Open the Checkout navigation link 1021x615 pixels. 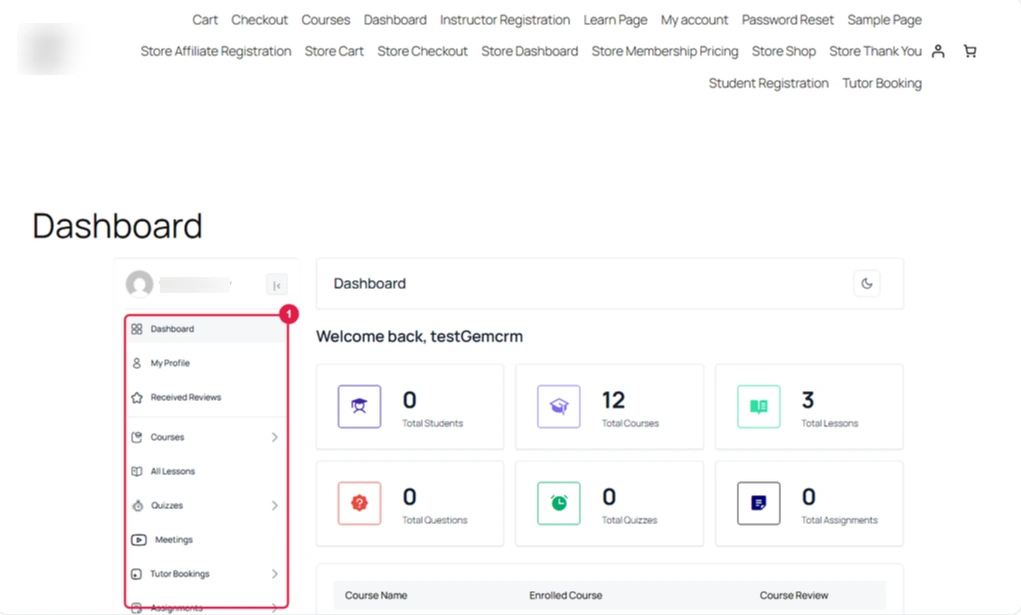259,20
